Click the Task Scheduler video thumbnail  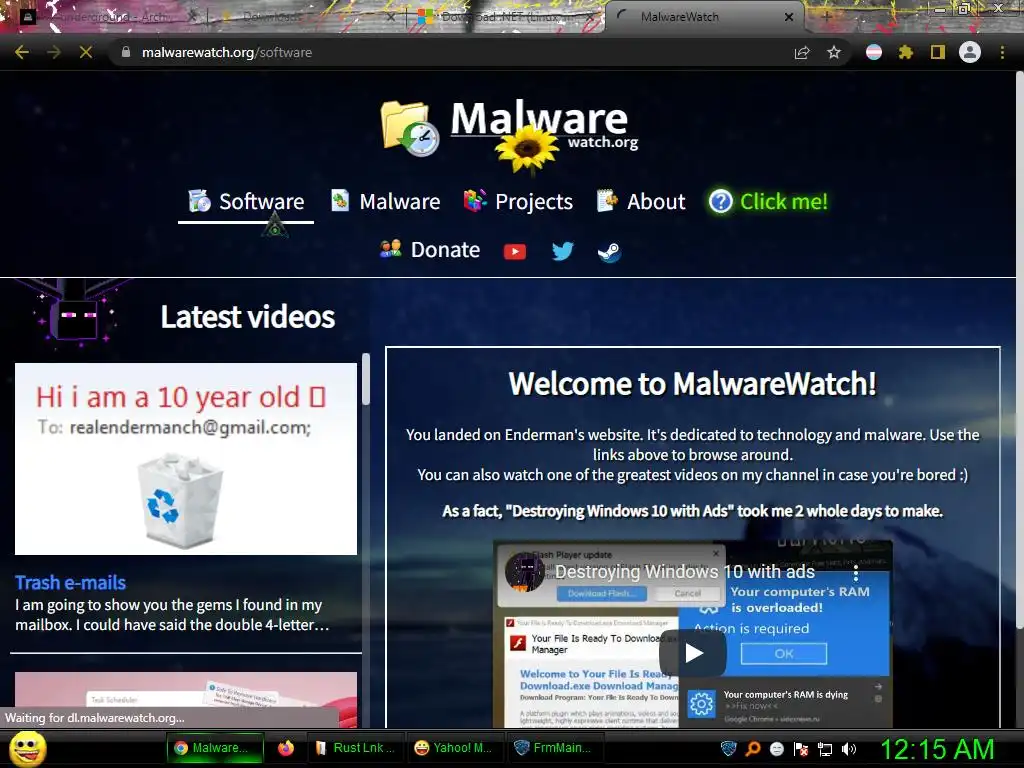click(x=186, y=699)
